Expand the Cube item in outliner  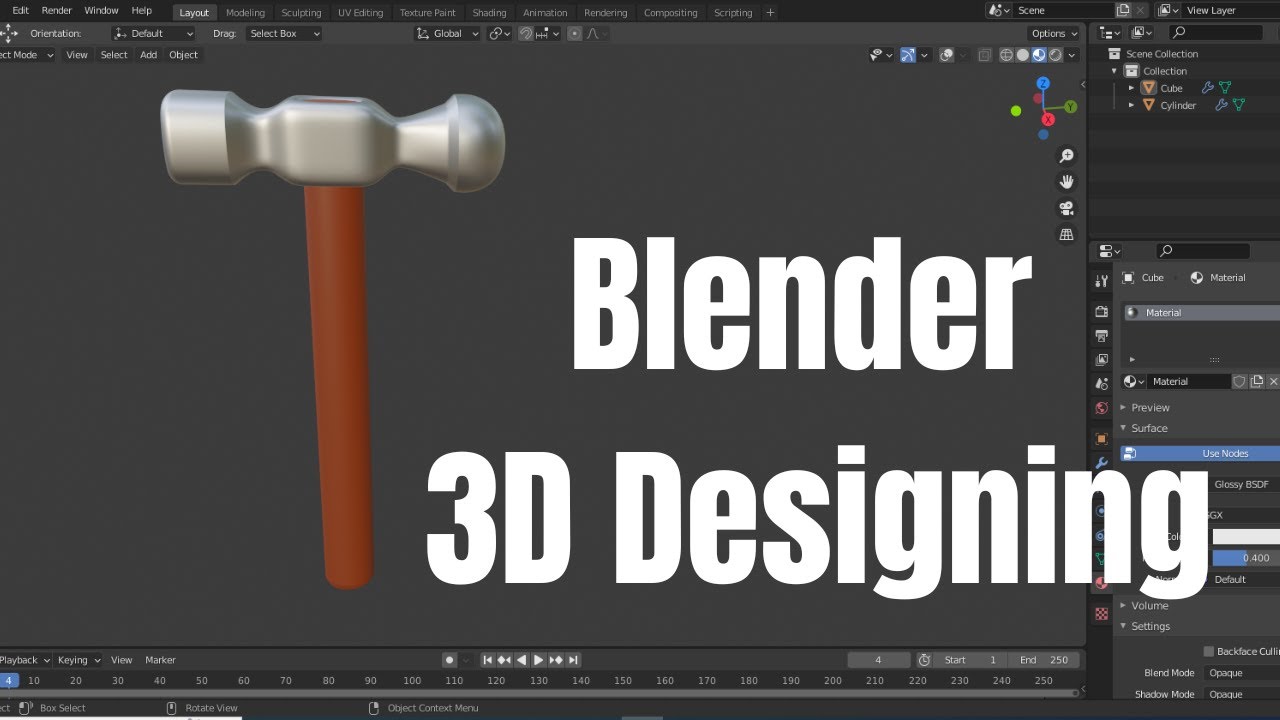point(1132,88)
